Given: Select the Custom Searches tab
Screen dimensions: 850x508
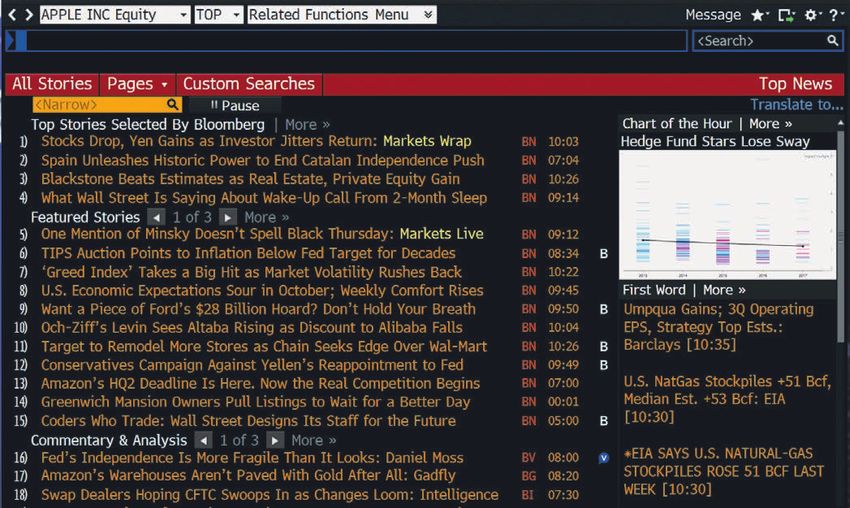Looking at the screenshot, I should (x=249, y=84).
